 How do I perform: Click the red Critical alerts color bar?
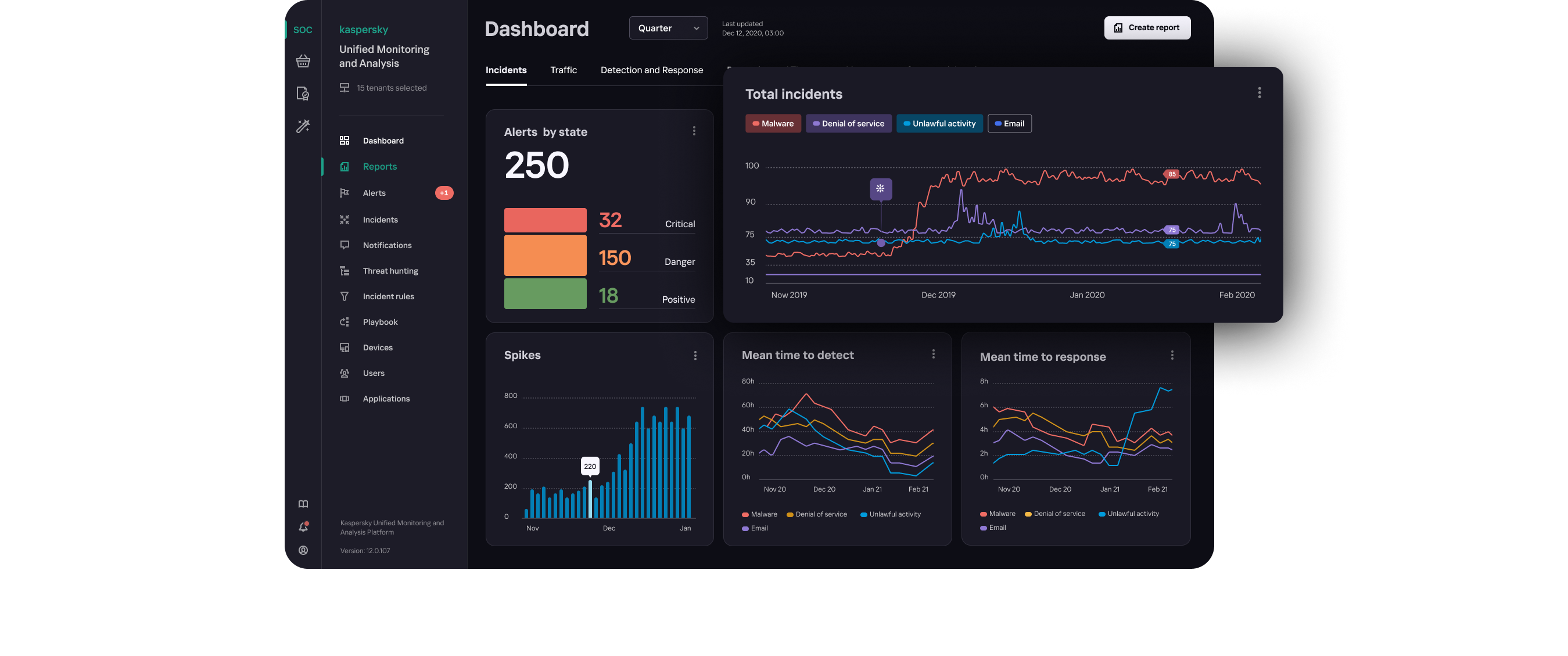tap(545, 220)
